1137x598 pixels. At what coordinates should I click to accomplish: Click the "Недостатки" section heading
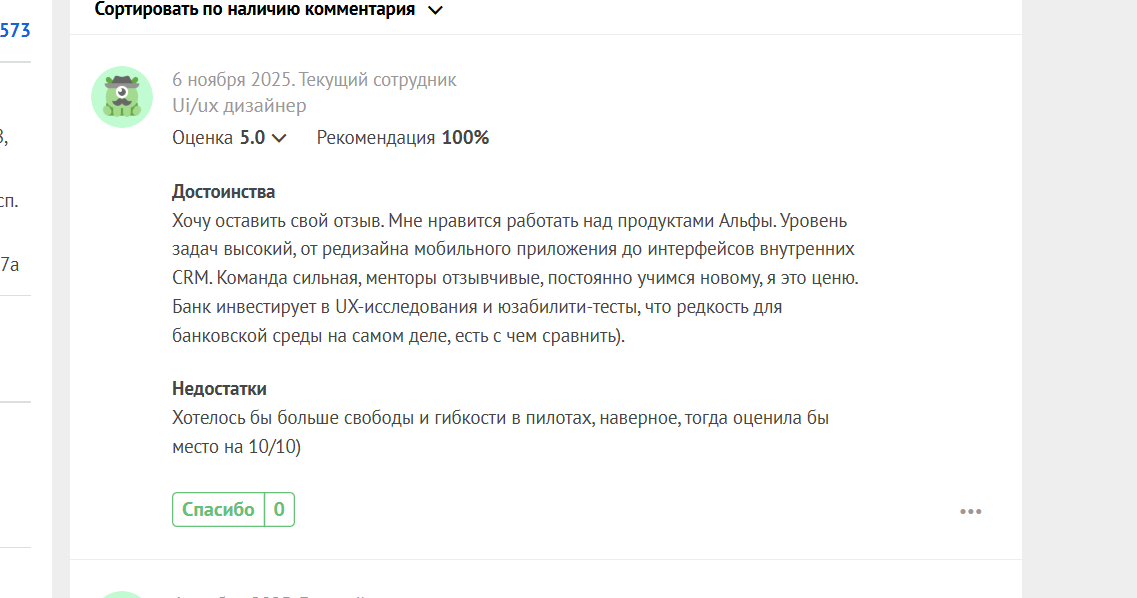[x=219, y=389]
